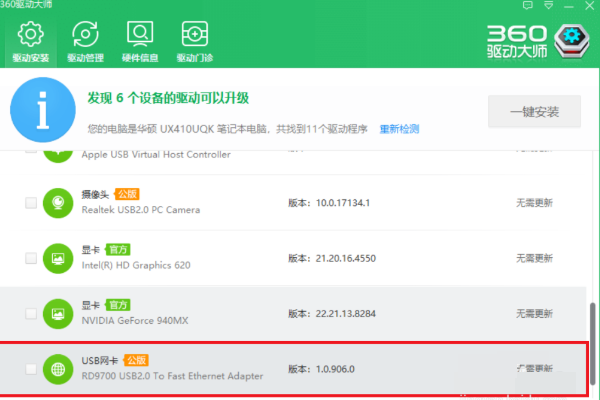The width and height of the screenshot is (600, 400).
Task: Select version text 22.21.13.8284
Action: (x=346, y=314)
